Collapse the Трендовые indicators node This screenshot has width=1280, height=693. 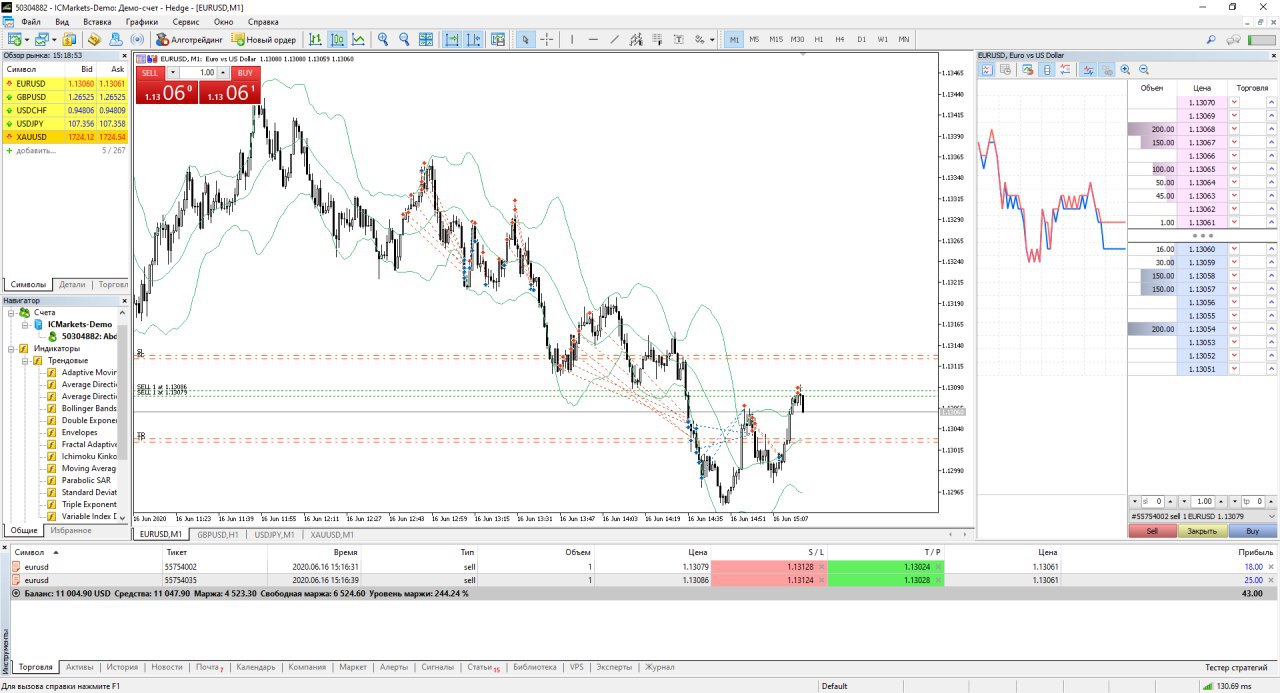pyautogui.click(x=24, y=360)
